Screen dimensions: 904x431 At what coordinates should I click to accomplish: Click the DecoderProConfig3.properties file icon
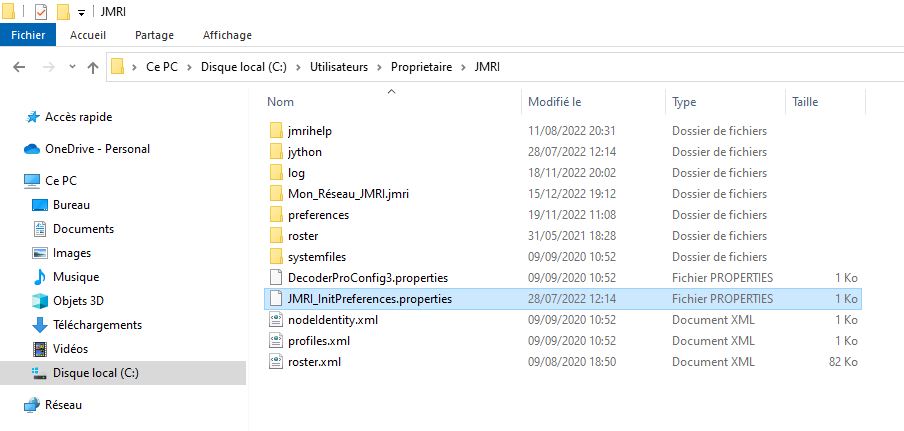point(277,278)
